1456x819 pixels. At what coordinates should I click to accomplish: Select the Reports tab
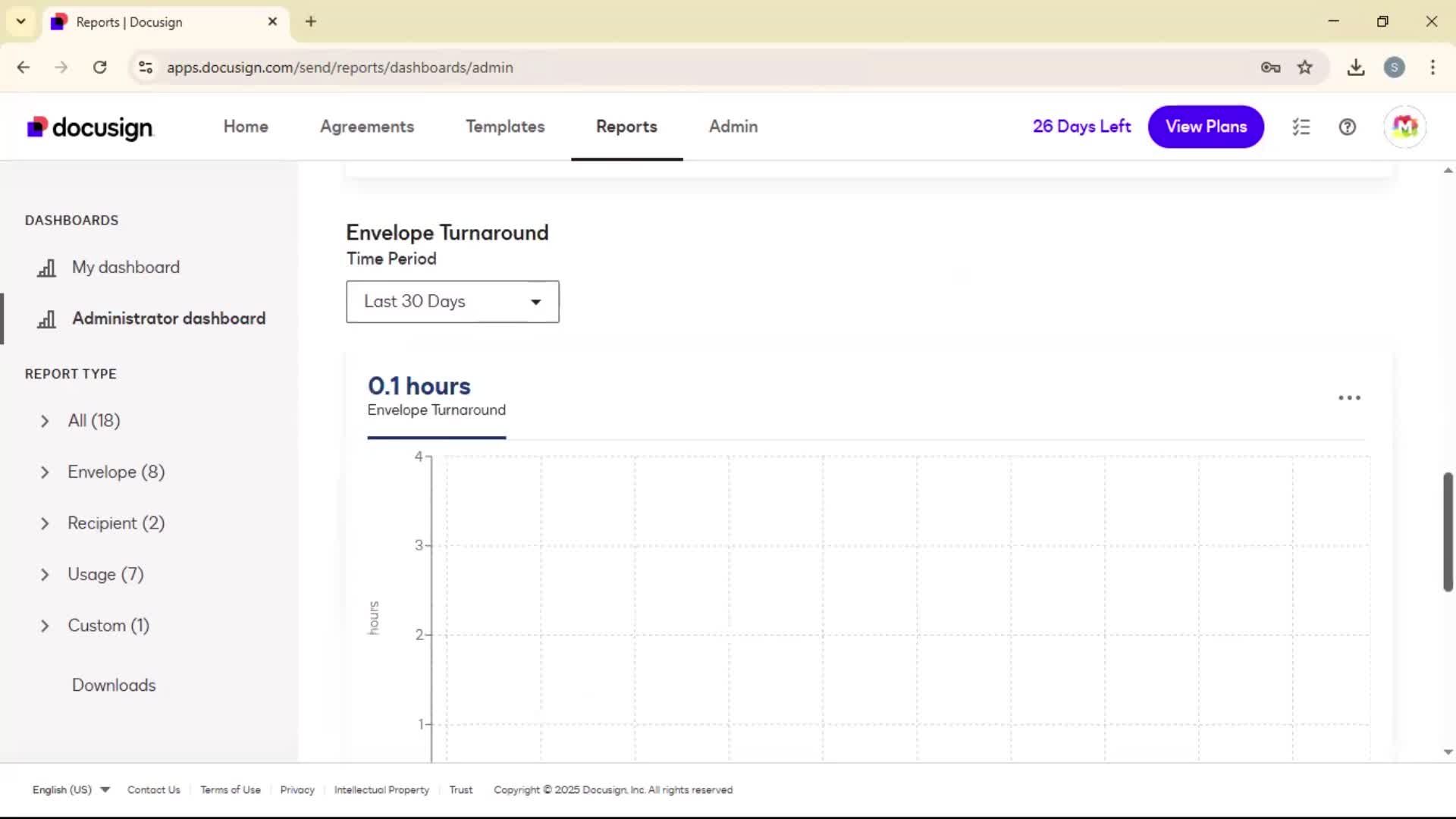click(626, 127)
